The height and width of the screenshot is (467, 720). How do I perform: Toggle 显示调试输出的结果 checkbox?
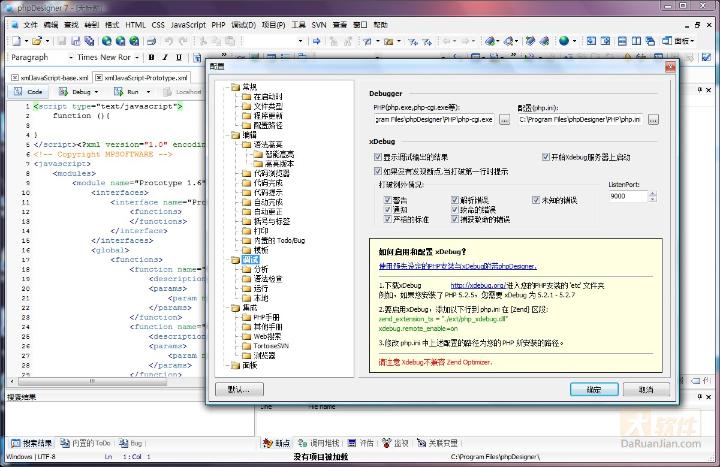(378, 157)
